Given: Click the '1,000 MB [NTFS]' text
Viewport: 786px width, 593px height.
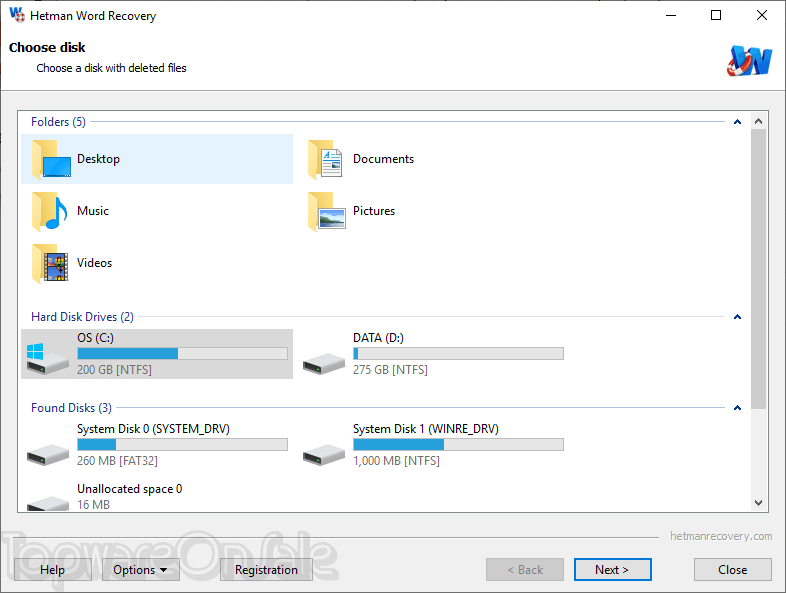Looking at the screenshot, I should [396, 460].
